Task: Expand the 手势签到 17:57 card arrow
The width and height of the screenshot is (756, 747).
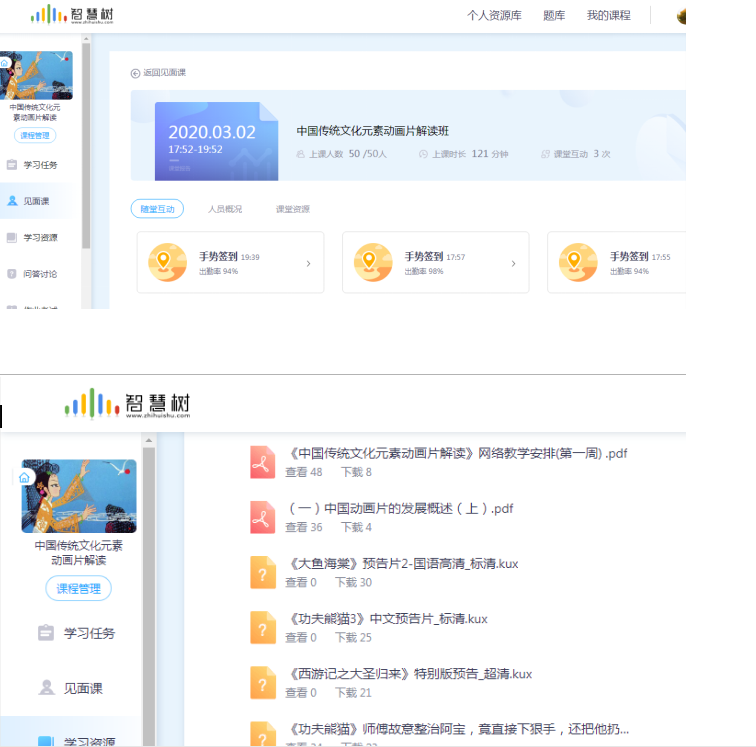Action: tap(513, 264)
